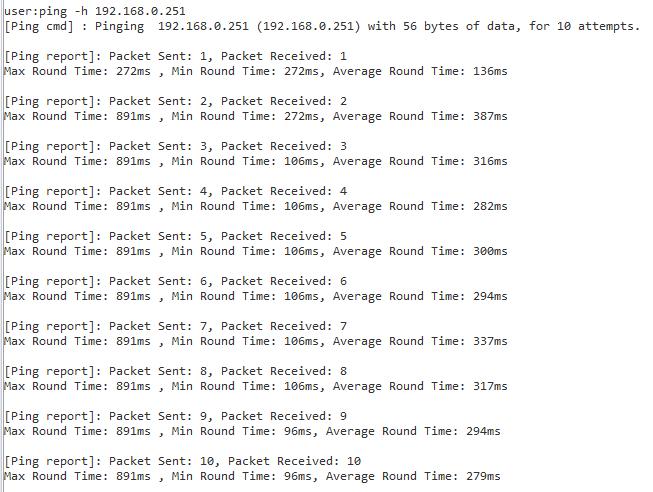653x492 pixels.
Task: Click the "Average Round Time: 279ms" value
Action: coord(413,476)
